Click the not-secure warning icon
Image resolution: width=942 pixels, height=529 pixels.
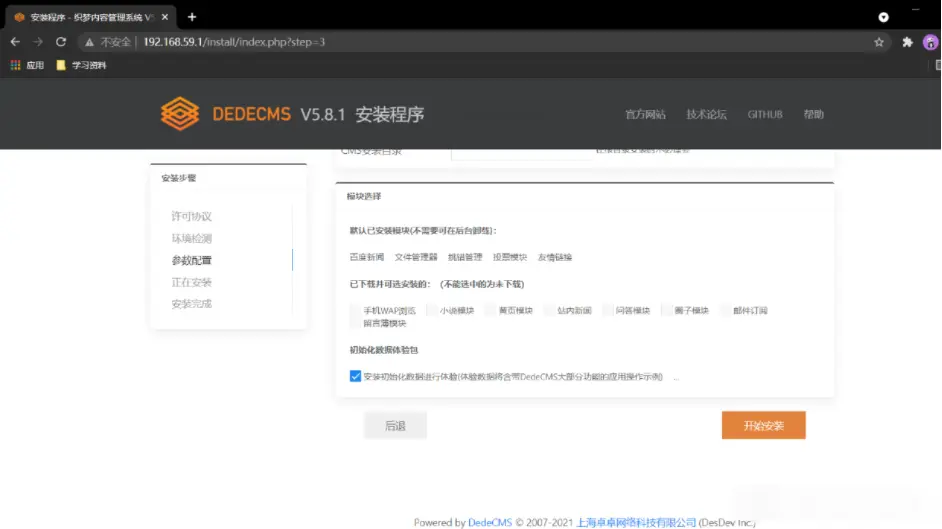(90, 42)
